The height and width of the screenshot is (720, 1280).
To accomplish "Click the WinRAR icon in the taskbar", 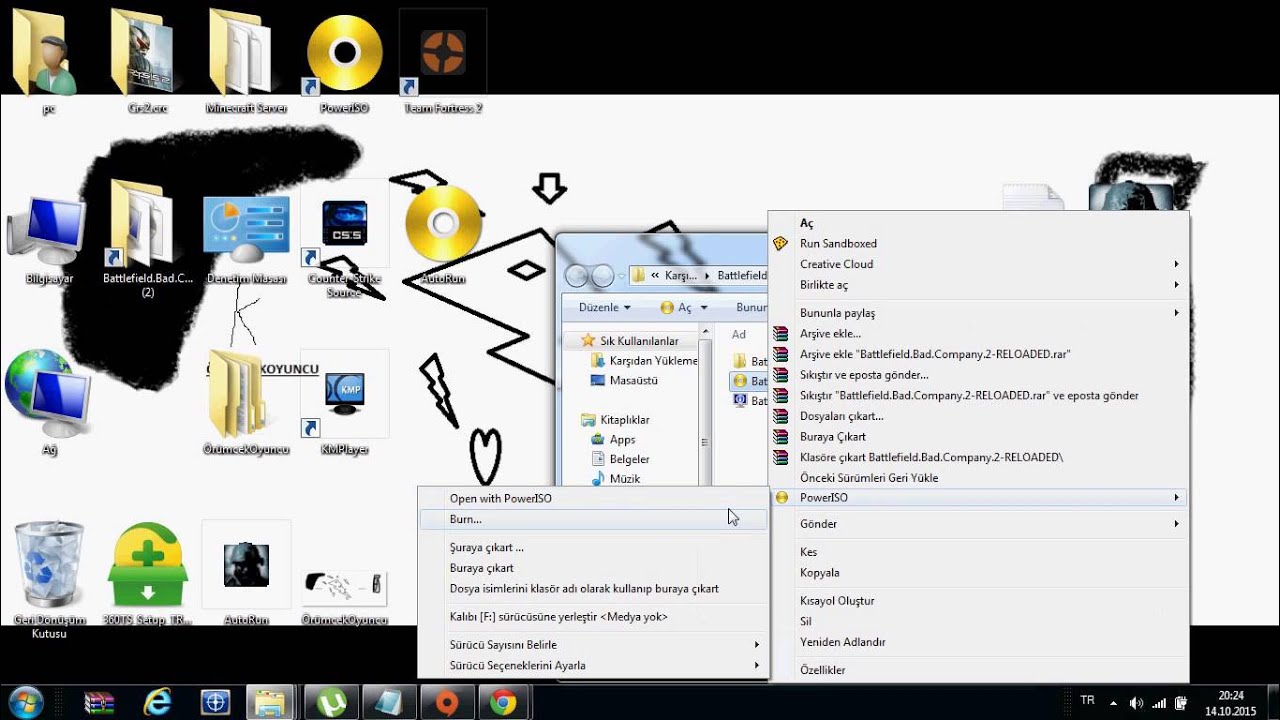I will coord(99,702).
